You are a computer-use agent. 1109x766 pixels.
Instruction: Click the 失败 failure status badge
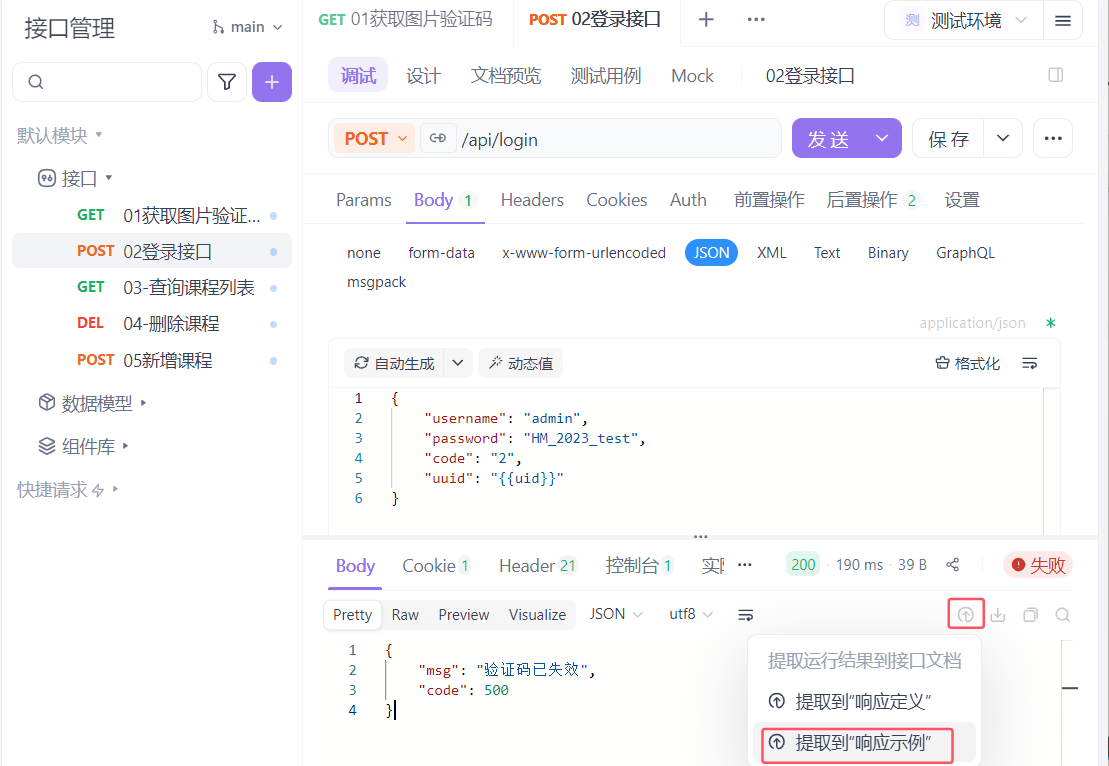tap(1038, 564)
